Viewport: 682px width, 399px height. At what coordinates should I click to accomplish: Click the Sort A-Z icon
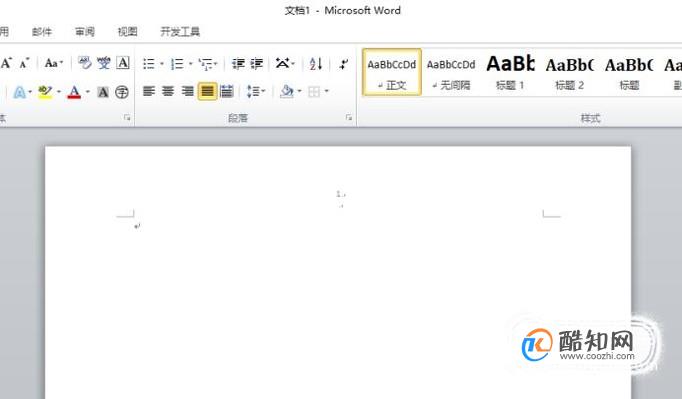[316, 64]
